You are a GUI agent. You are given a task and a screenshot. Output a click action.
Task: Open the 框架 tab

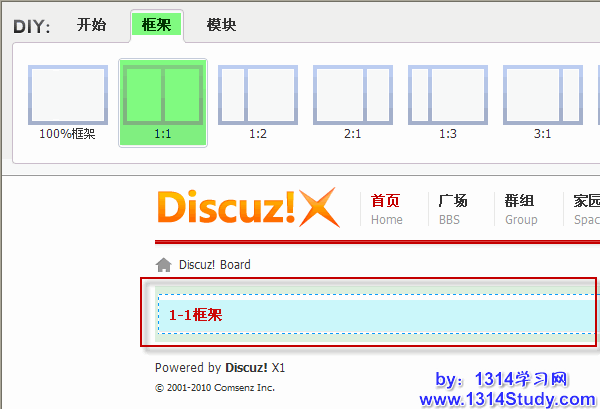156,25
